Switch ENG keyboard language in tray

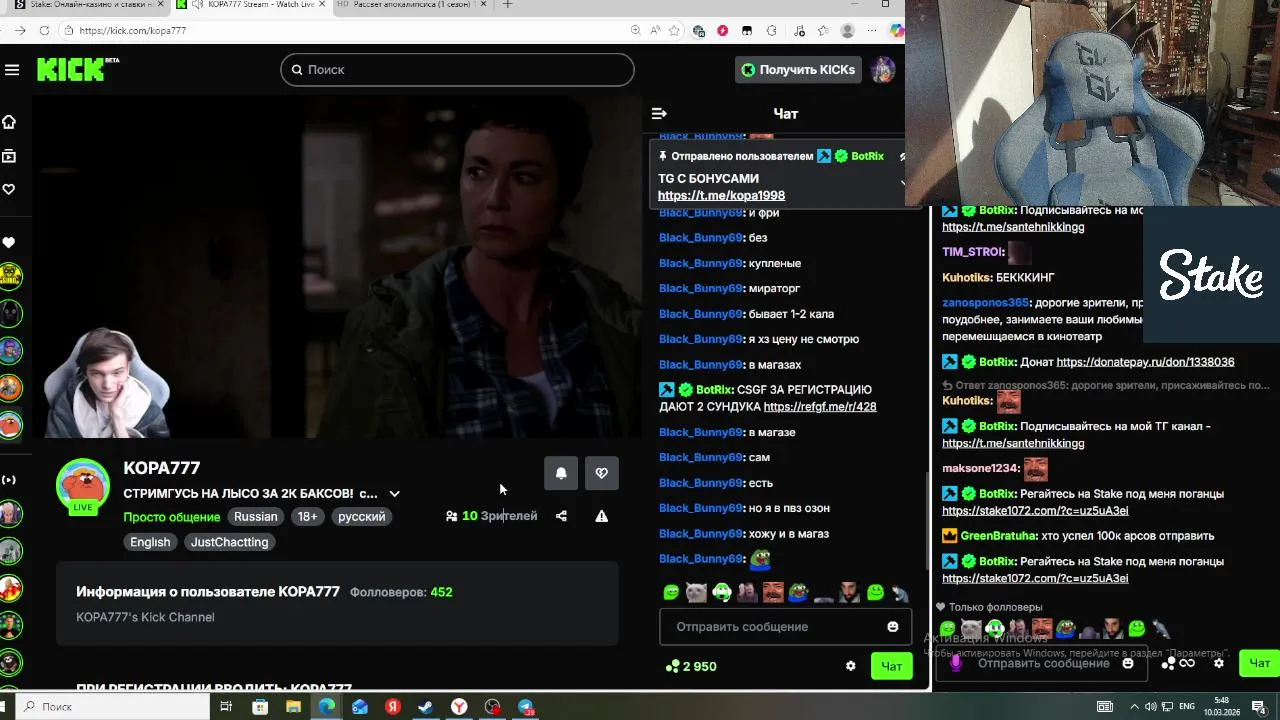(x=1187, y=707)
